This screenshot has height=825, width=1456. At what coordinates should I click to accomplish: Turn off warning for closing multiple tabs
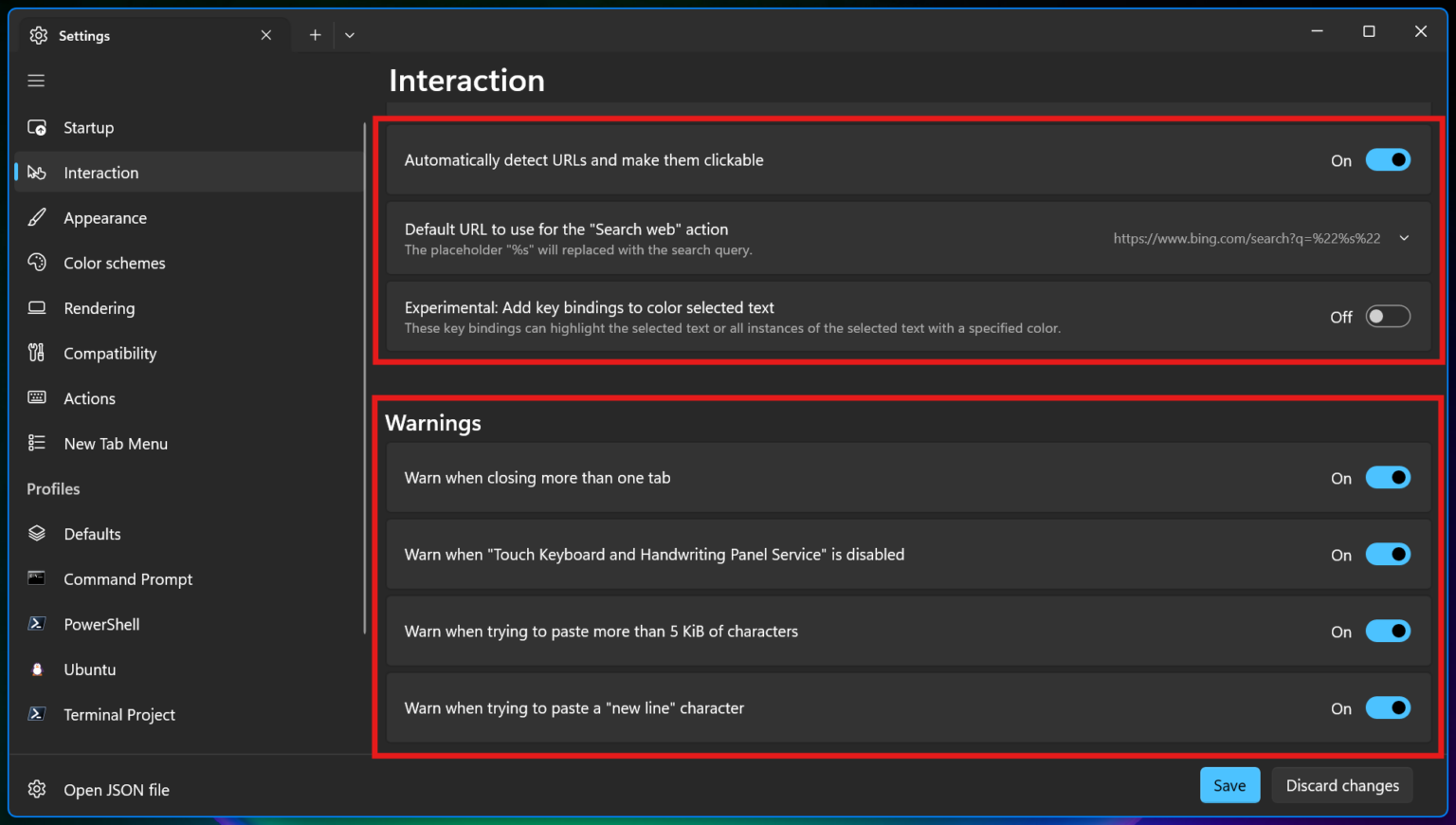1387,478
